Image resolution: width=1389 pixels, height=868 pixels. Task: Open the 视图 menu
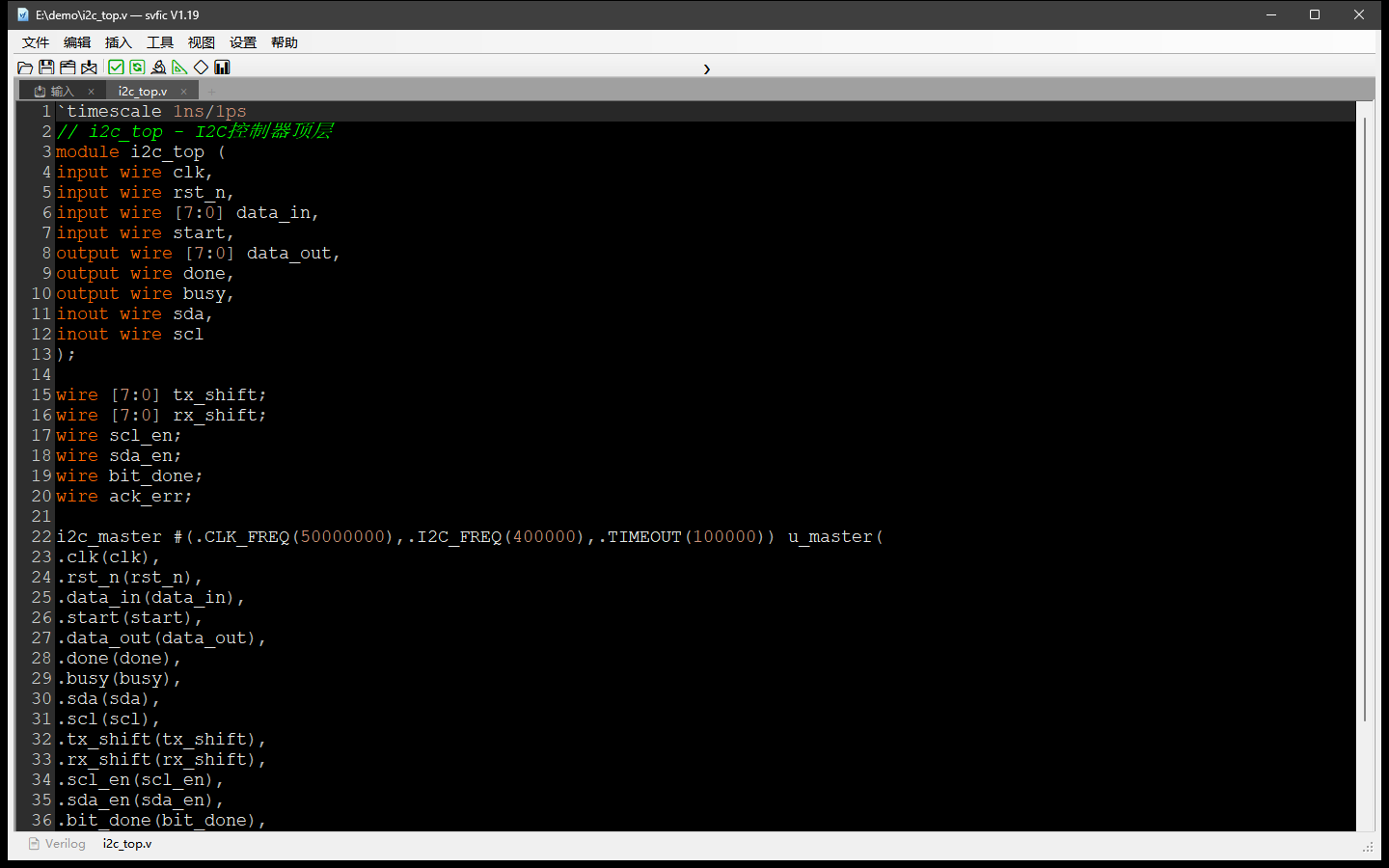click(x=202, y=42)
